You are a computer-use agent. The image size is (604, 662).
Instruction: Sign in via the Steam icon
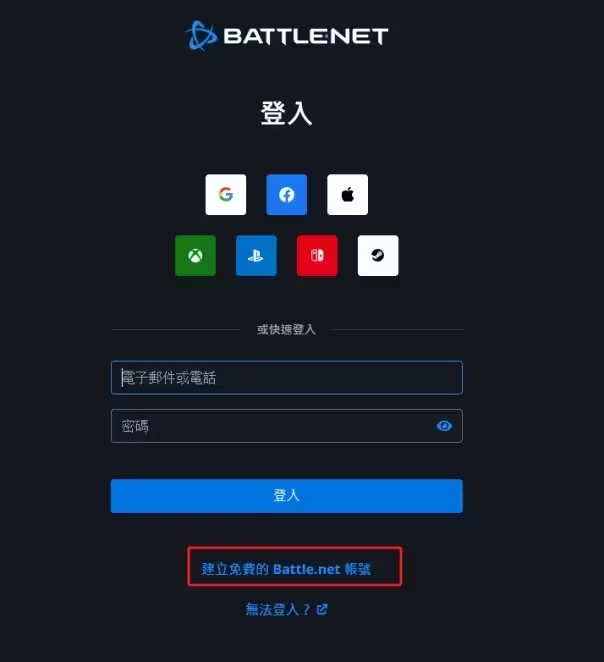(x=378, y=255)
